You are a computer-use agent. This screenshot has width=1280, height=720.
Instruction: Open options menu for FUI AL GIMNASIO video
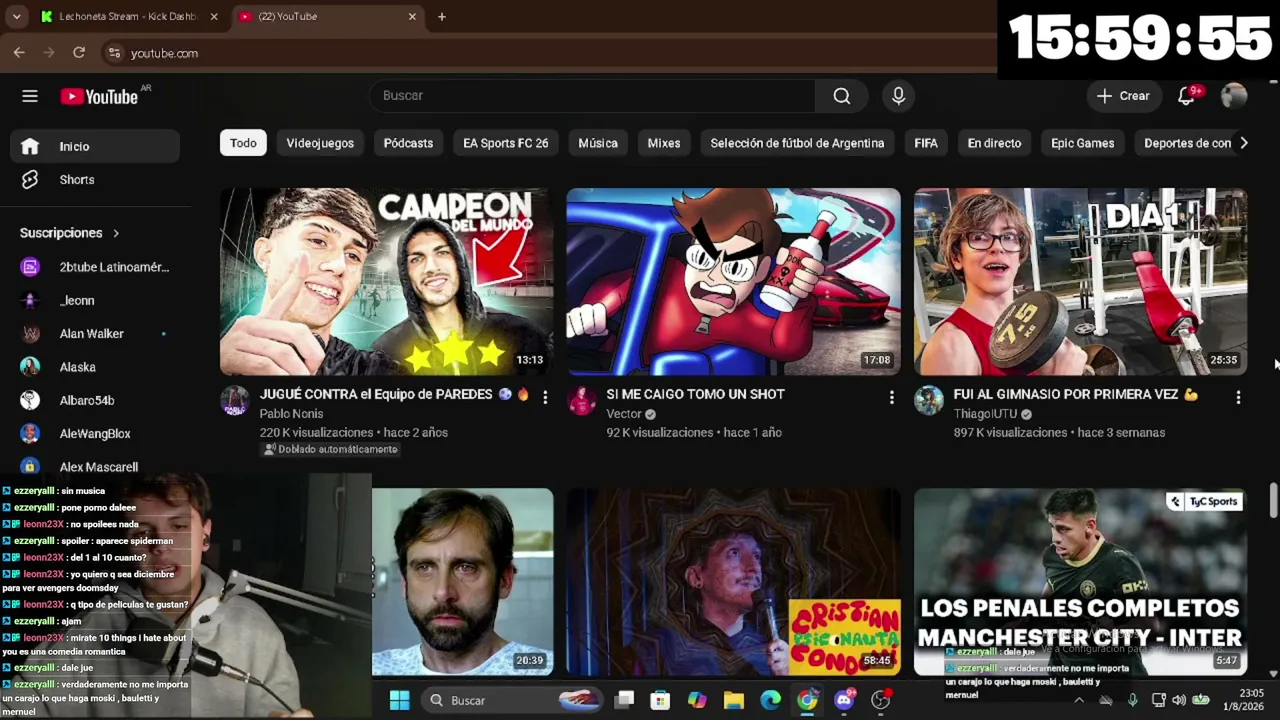pos(1238,398)
